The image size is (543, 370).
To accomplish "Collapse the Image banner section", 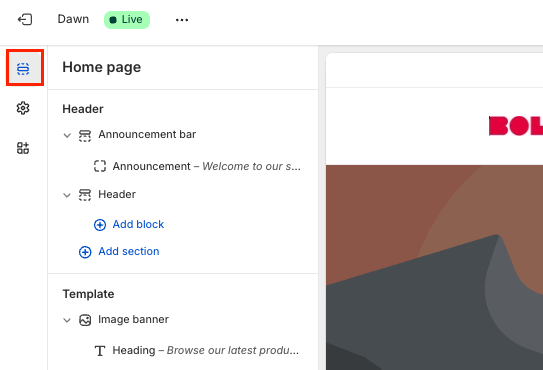I will pyautogui.click(x=67, y=320).
